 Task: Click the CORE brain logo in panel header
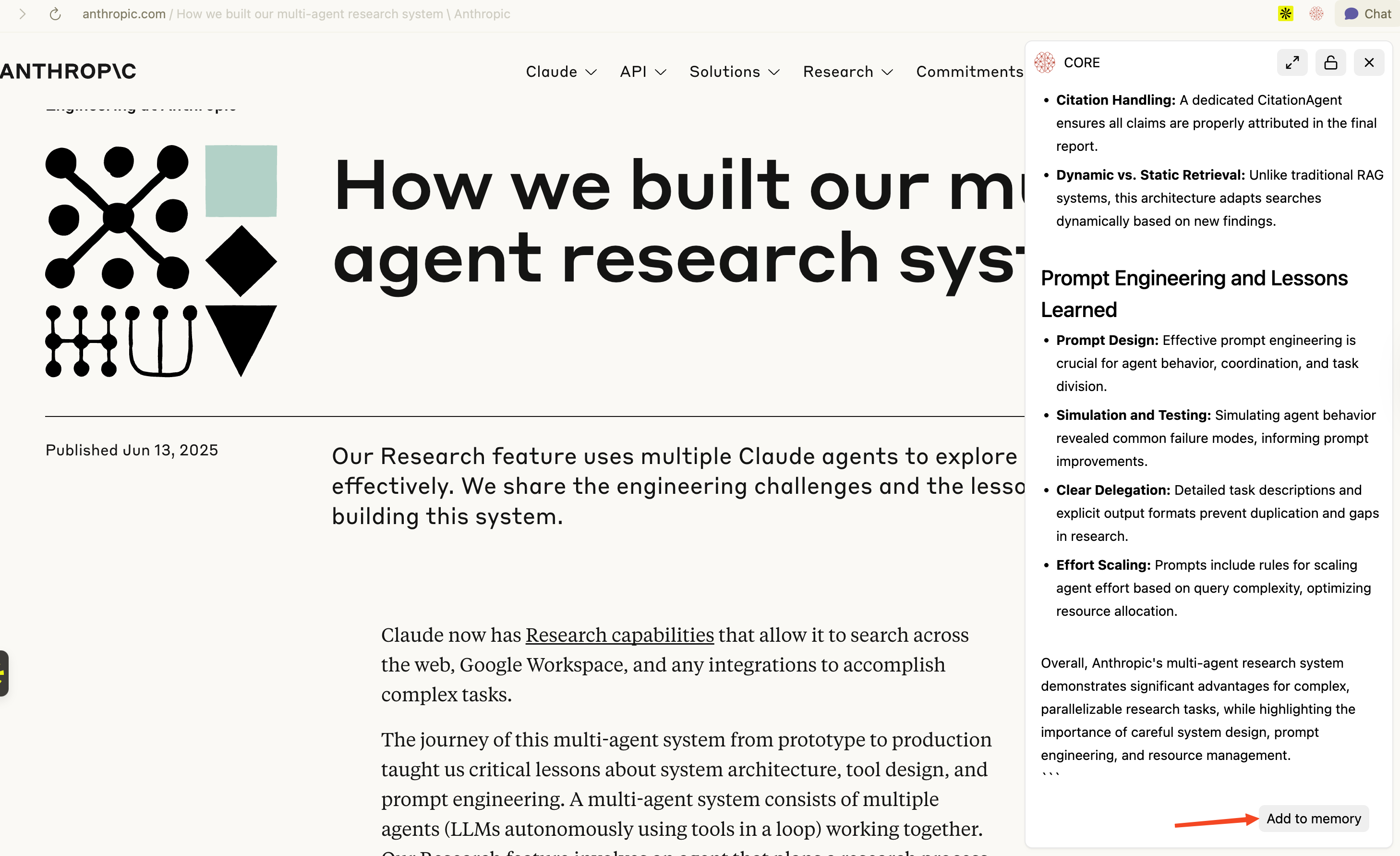click(1044, 62)
